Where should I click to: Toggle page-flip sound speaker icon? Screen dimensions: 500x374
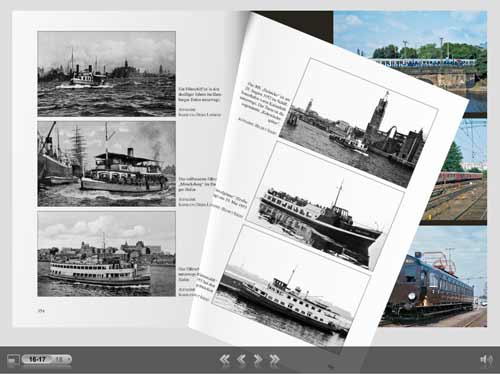pyautogui.click(x=486, y=359)
